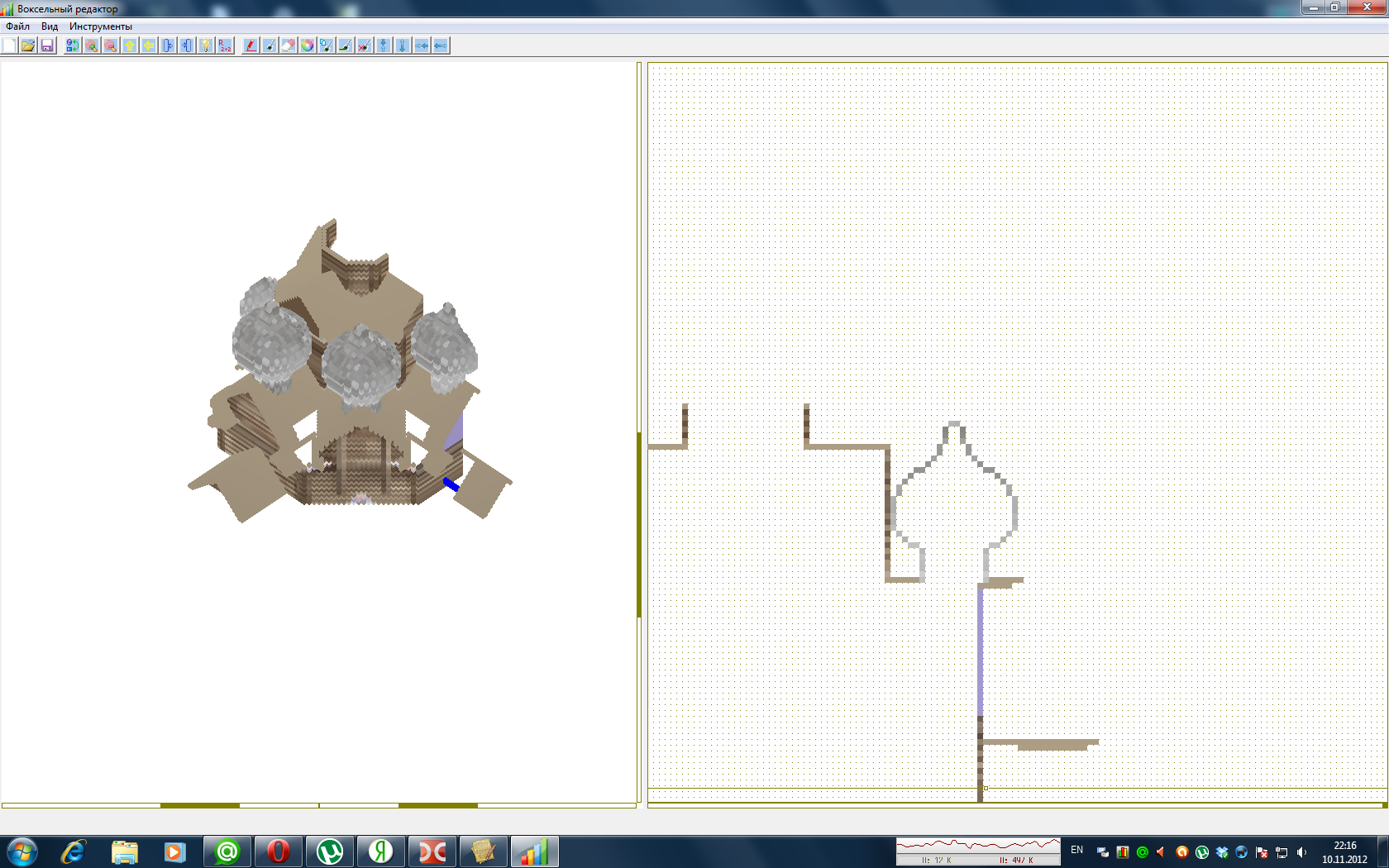The height and width of the screenshot is (868, 1389).
Task: Click the rotate view icon with green arrows
Action: (73, 45)
